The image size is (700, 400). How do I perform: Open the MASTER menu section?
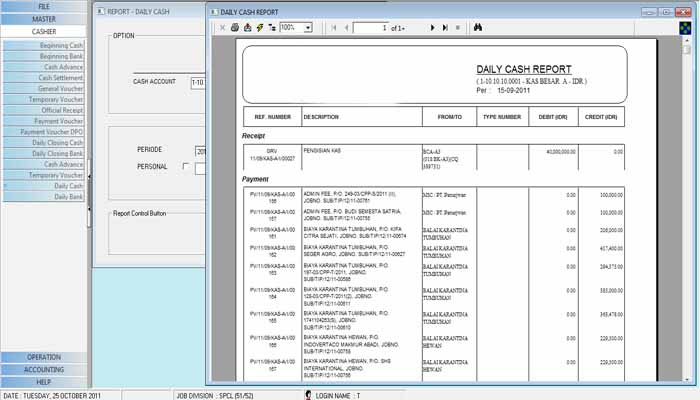pyautogui.click(x=44, y=19)
